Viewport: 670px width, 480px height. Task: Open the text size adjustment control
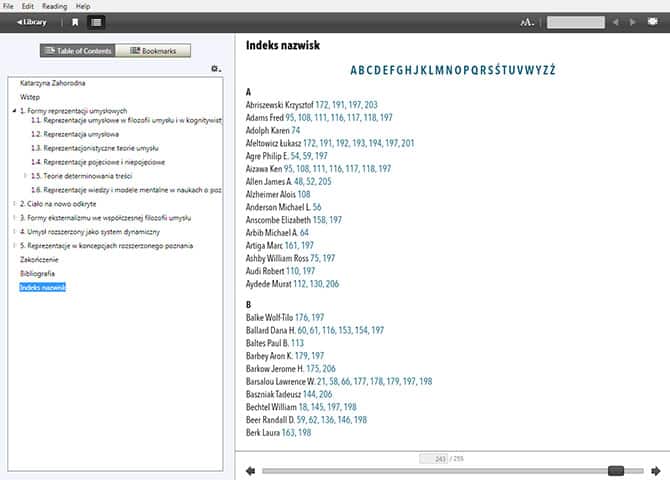pyautogui.click(x=528, y=21)
